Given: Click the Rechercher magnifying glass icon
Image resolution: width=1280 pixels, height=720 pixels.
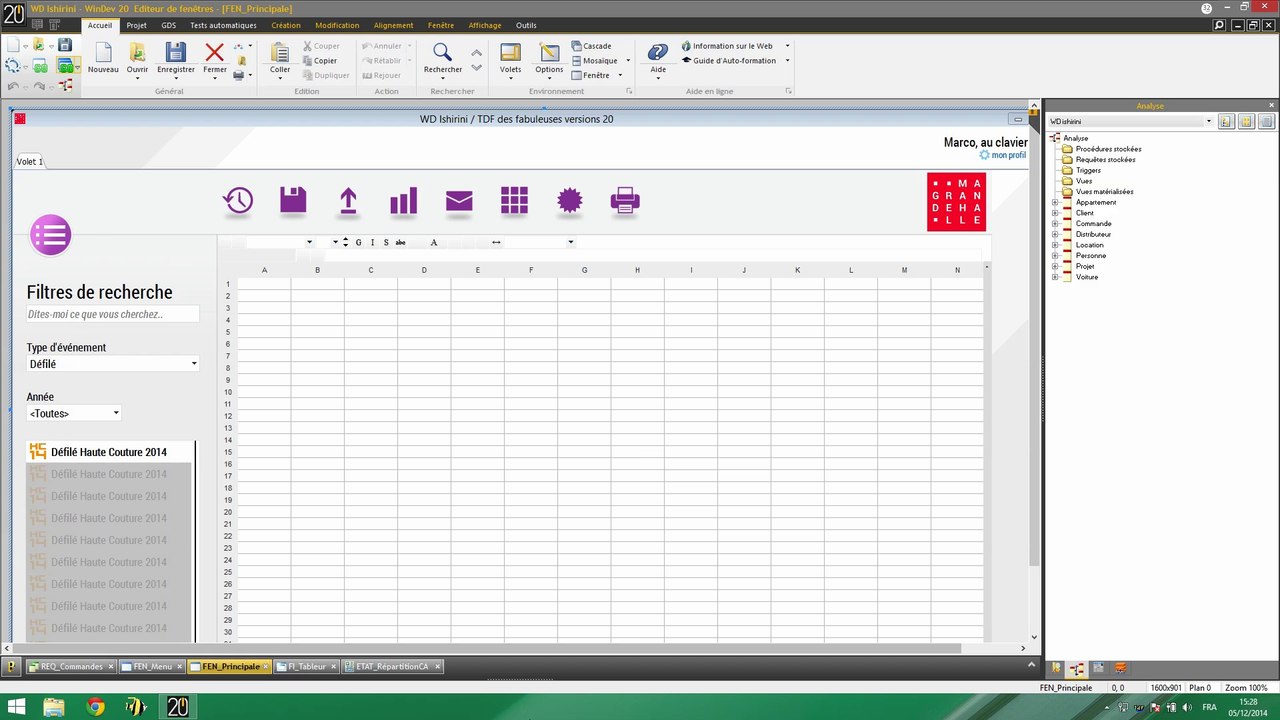Looking at the screenshot, I should (x=442, y=53).
